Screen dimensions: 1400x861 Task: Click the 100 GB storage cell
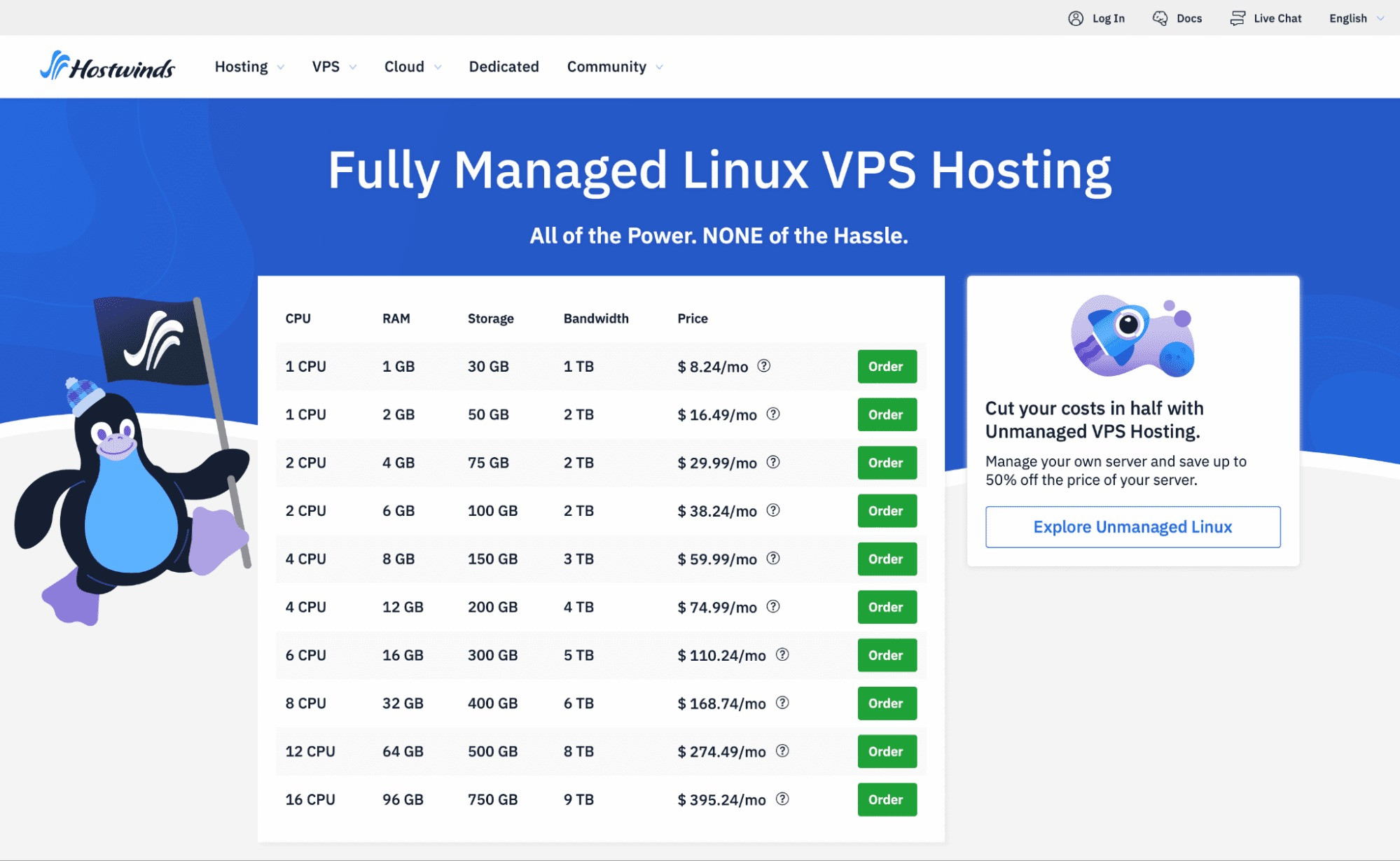[493, 510]
